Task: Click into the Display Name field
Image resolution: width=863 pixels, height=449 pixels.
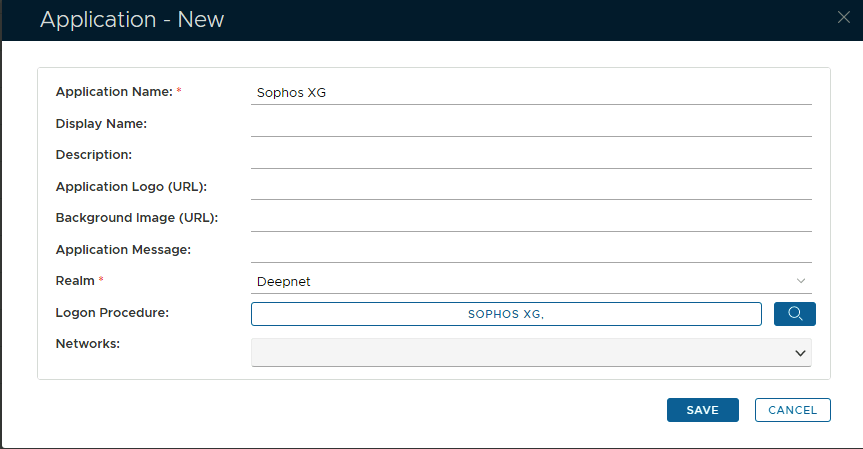Action: 530,124
